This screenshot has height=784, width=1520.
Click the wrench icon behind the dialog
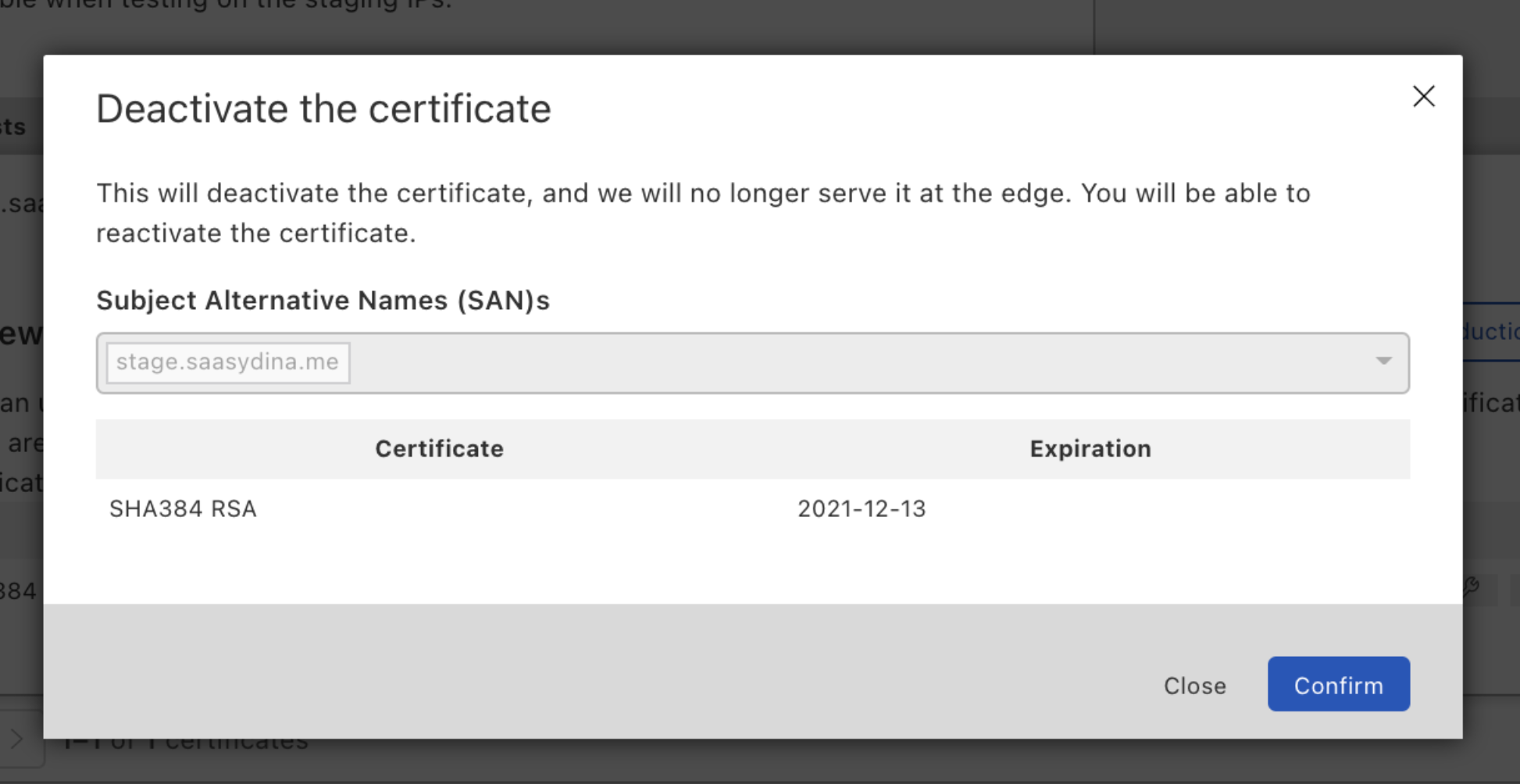[1472, 587]
